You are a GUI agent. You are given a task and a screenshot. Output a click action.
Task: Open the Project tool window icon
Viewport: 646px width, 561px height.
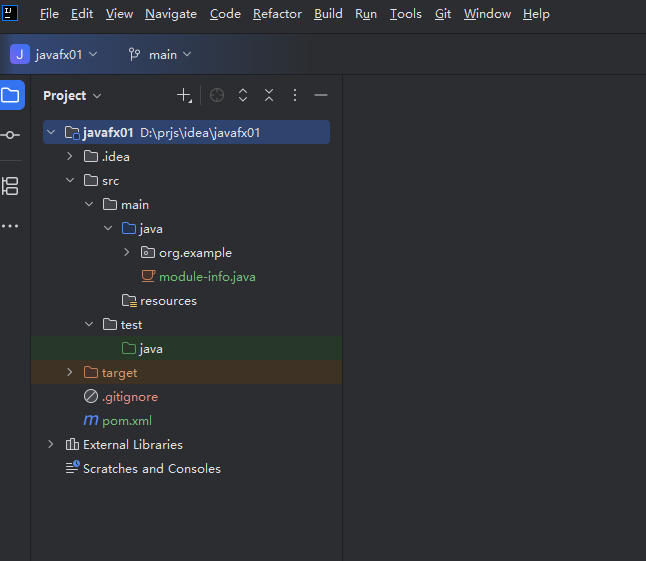(x=11, y=95)
